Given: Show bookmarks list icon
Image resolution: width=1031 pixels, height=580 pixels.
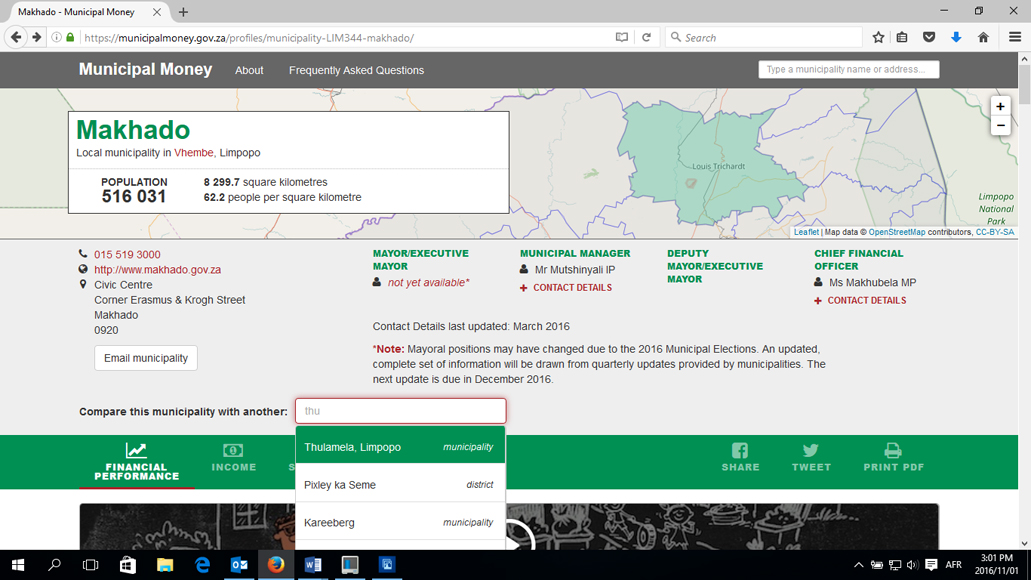Looking at the screenshot, I should click(x=902, y=37).
